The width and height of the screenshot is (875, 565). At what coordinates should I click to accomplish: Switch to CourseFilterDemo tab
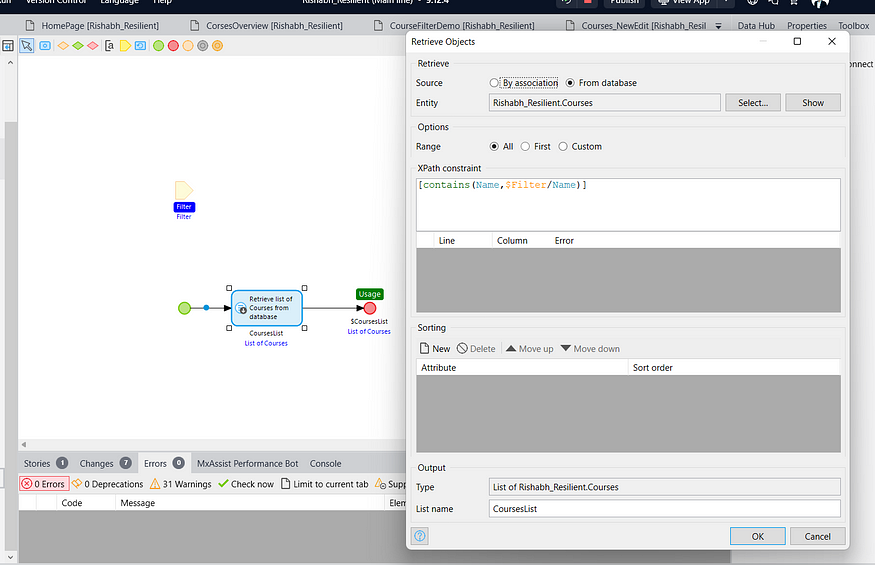pos(454,26)
